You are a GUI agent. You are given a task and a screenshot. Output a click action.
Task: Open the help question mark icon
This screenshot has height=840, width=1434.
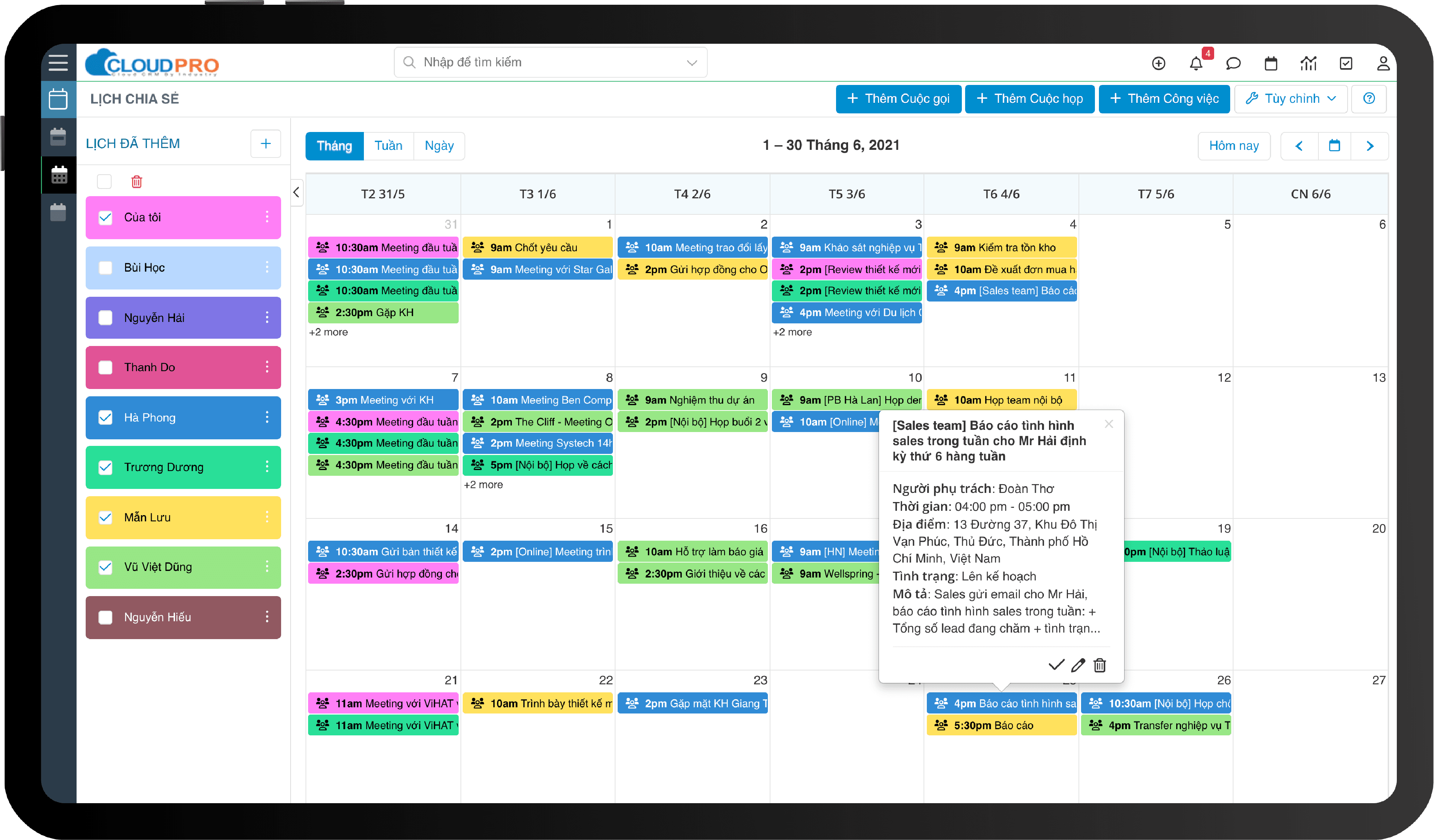(1369, 98)
